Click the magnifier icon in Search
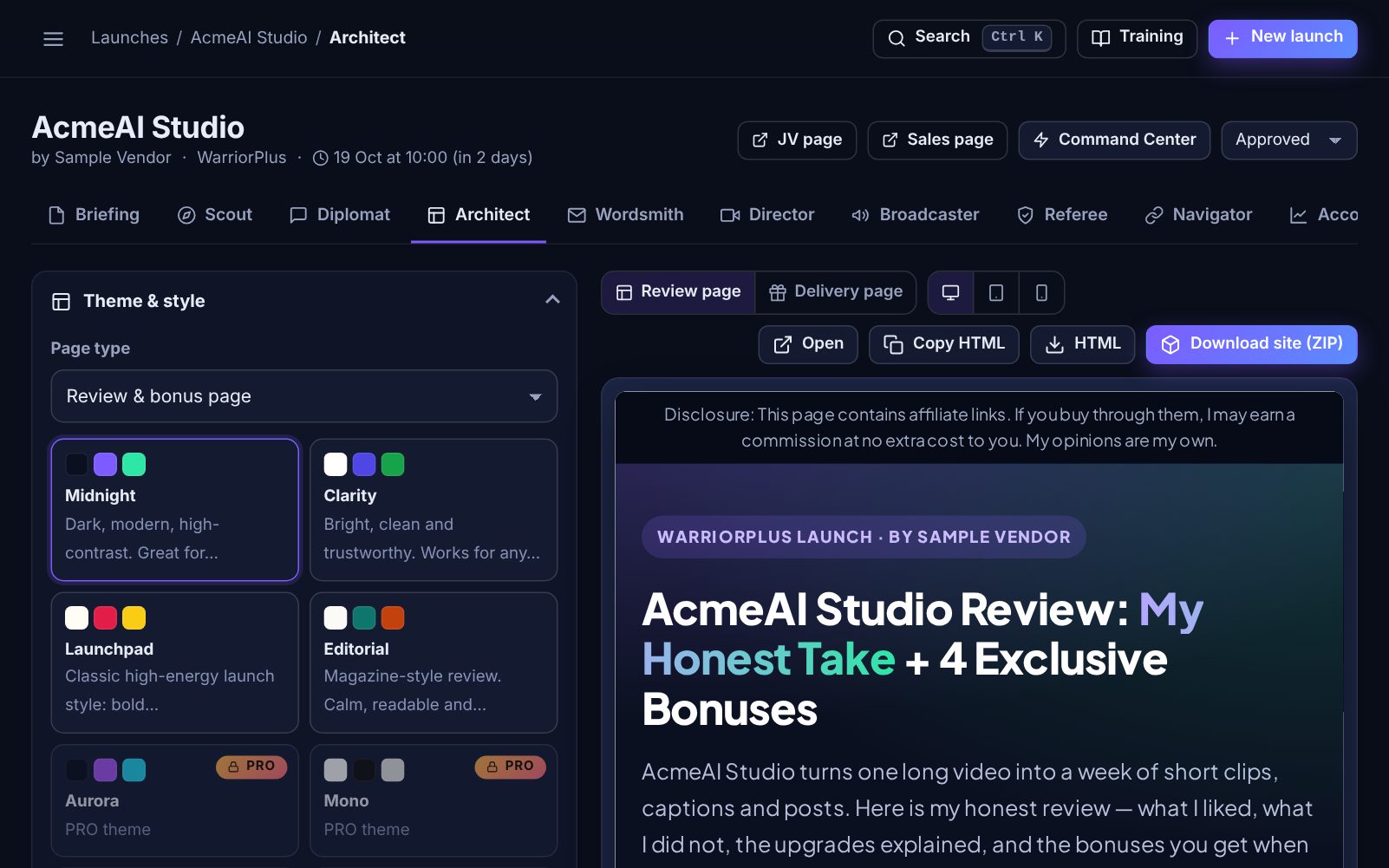This screenshot has width=1389, height=868. pos(897,38)
